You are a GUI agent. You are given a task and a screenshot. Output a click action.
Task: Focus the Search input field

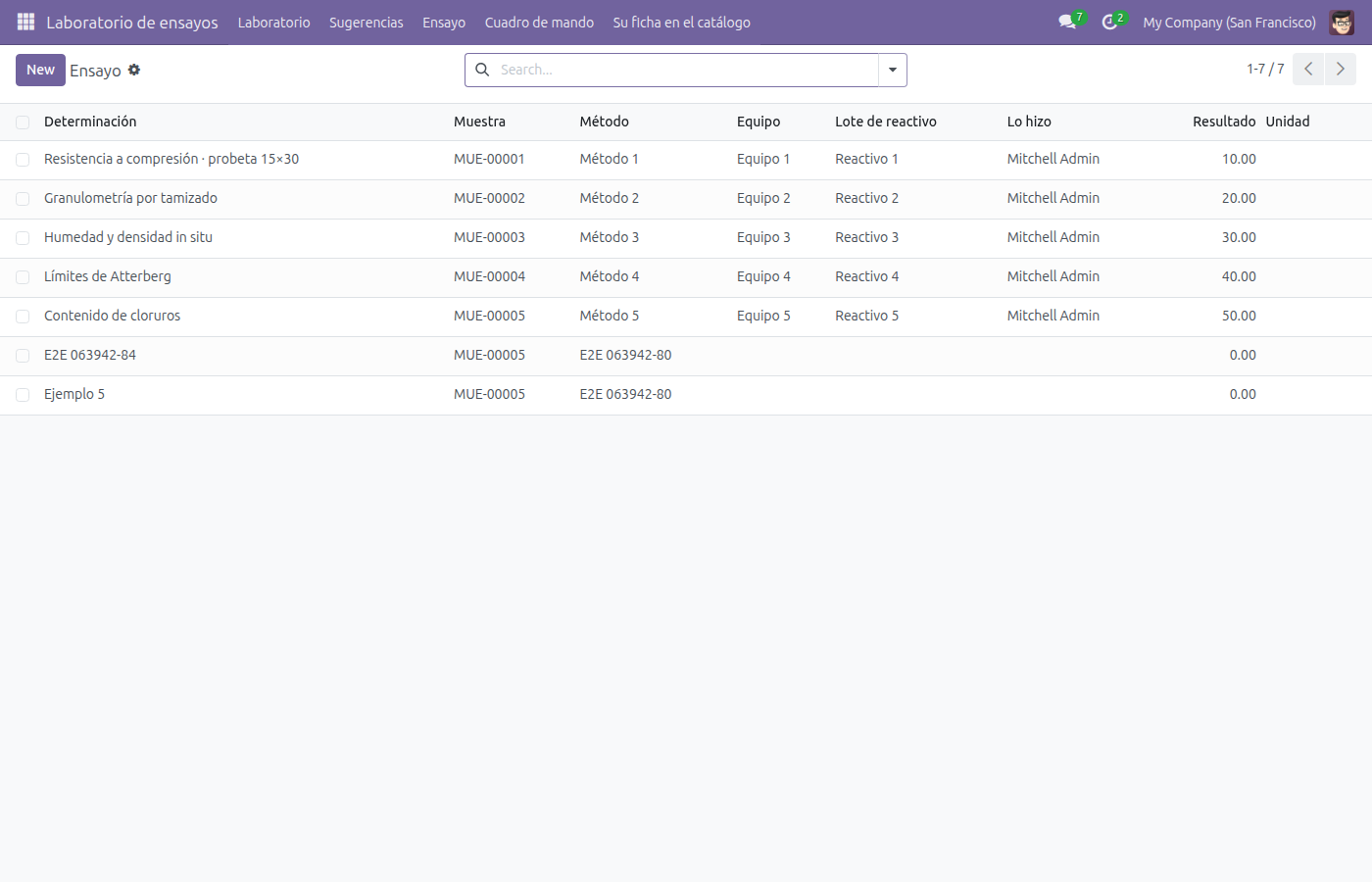coord(685,70)
